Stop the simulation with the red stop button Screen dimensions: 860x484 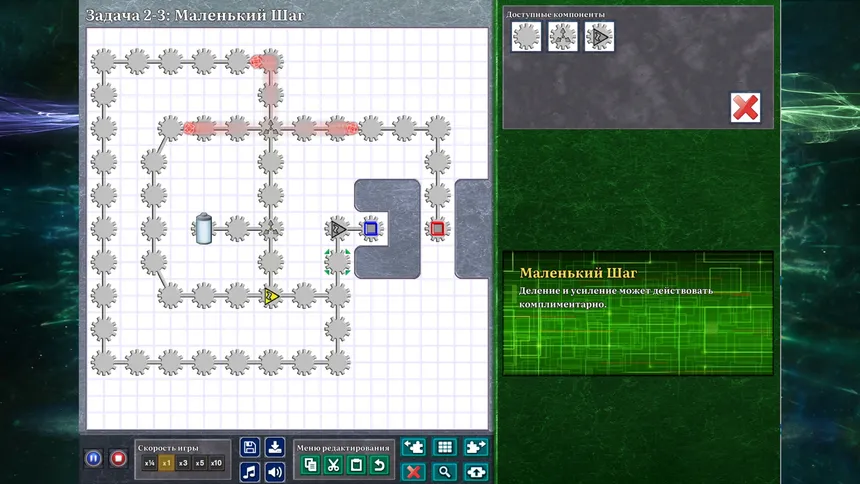[118, 458]
